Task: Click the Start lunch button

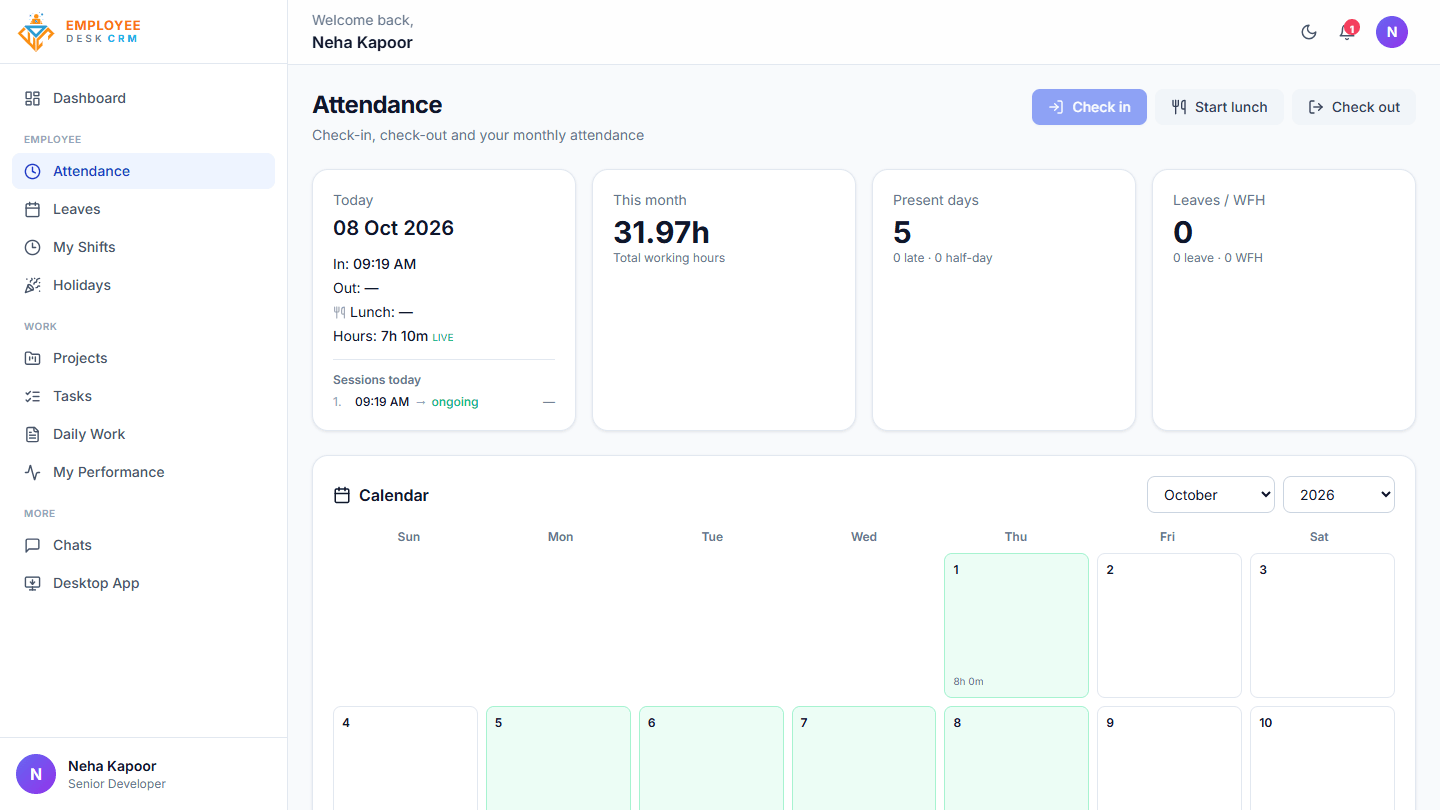Action: [x=1219, y=107]
